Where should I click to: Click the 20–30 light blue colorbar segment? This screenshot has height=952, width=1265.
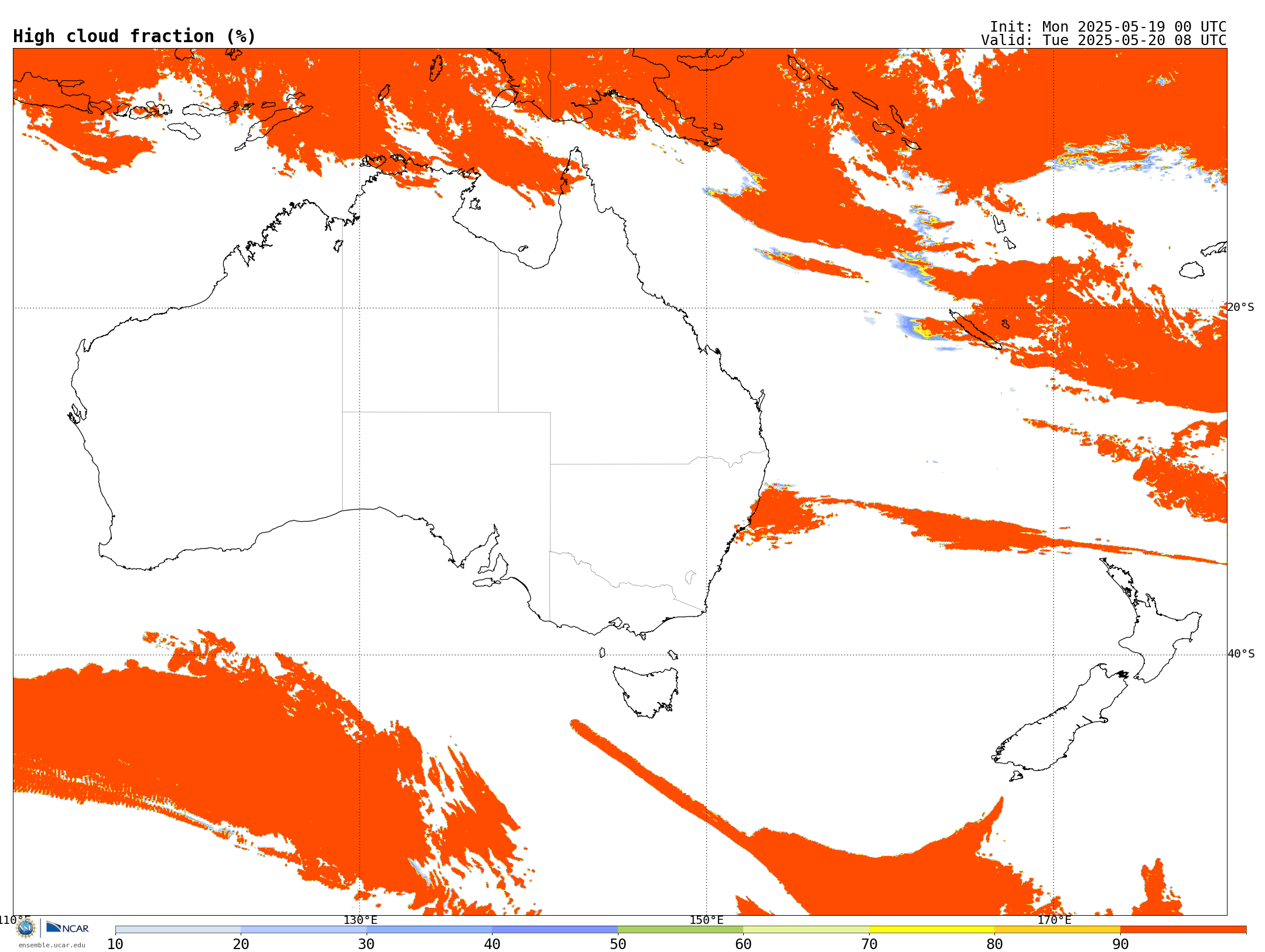tap(304, 930)
